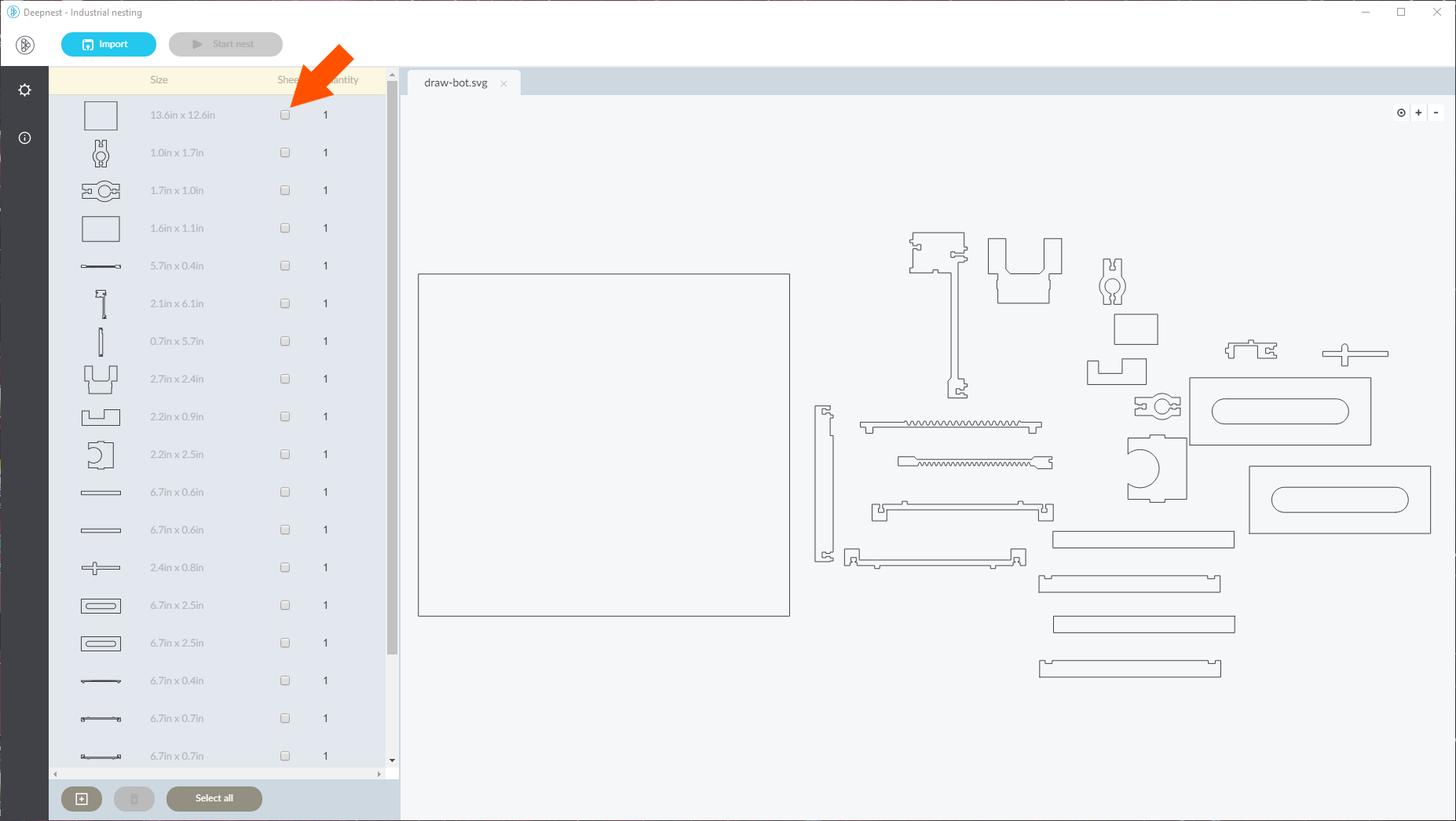This screenshot has width=1456, height=821.
Task: Click the quantity value for the first part
Action: click(x=325, y=115)
